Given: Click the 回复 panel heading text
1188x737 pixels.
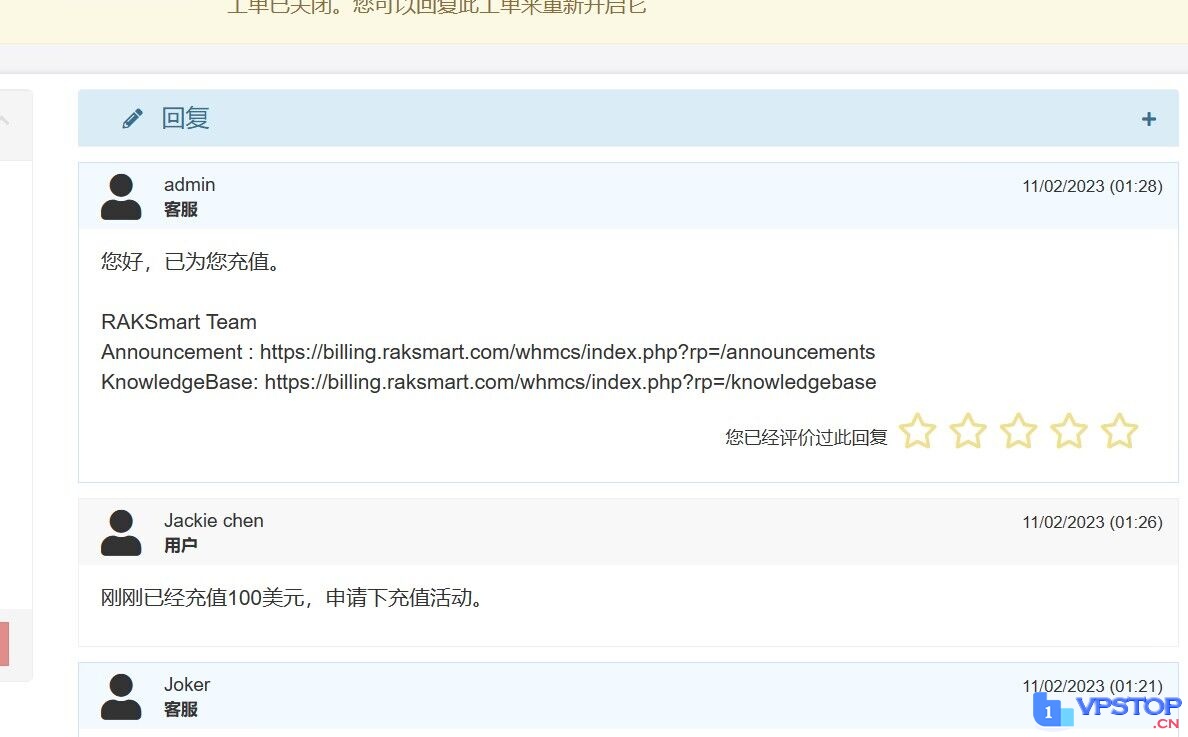Looking at the screenshot, I should pyautogui.click(x=186, y=118).
